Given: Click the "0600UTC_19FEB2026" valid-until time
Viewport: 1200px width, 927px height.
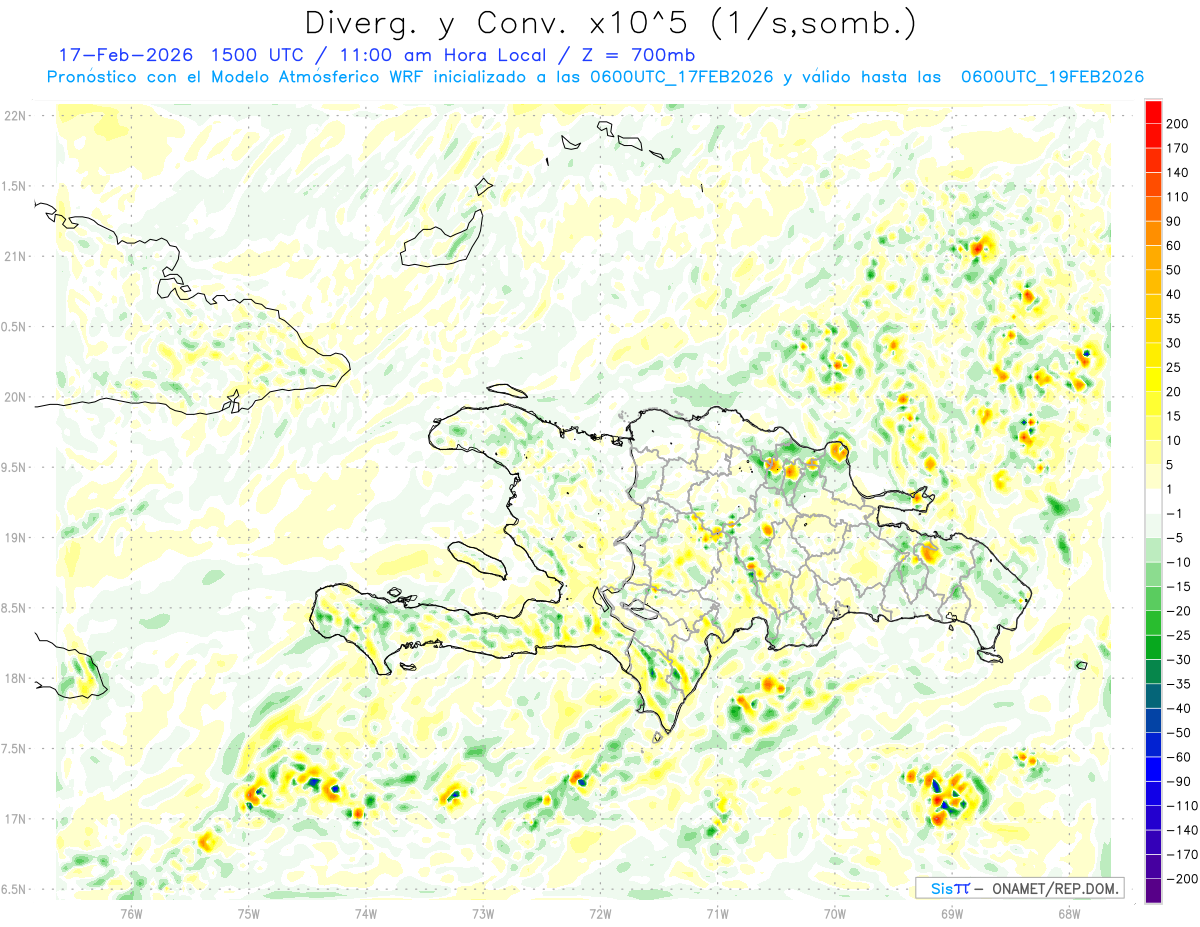Looking at the screenshot, I should (1052, 77).
